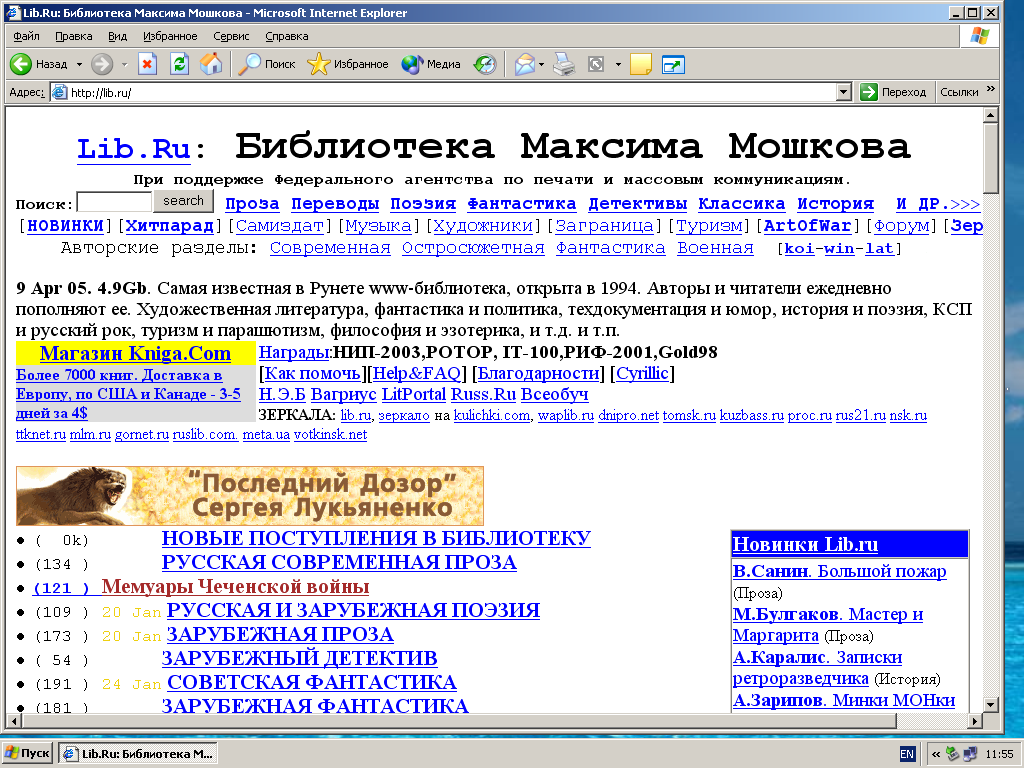Viewport: 1024px width, 768px height.
Task: Expand Forward button history dropdown arrow
Action: [124, 64]
